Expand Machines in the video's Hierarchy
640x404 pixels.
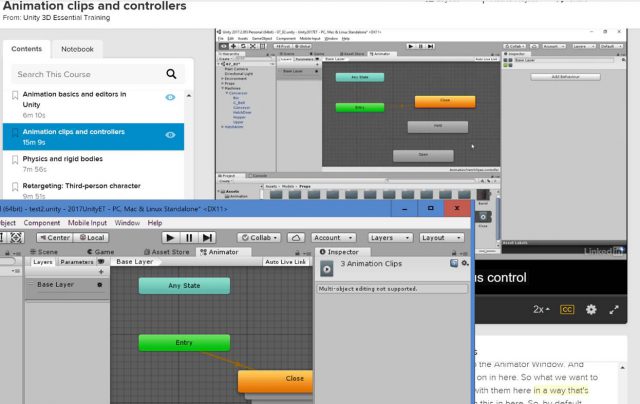point(223,88)
